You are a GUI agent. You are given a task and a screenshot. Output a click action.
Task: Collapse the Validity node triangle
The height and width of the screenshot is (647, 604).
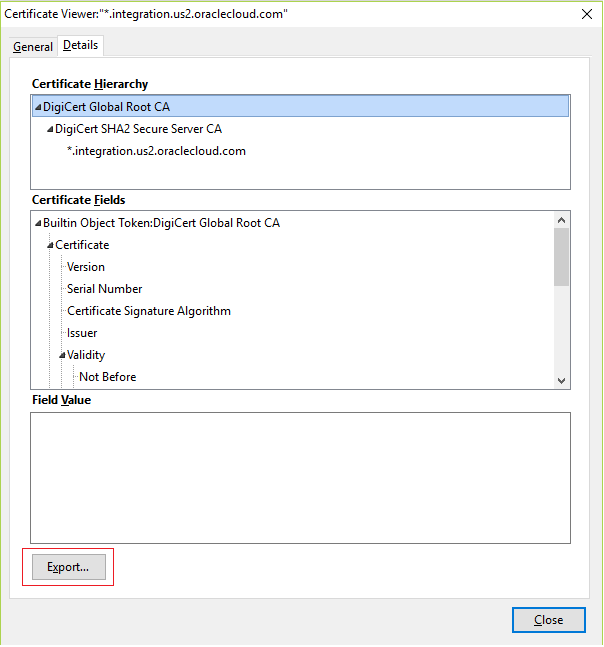(x=62, y=355)
